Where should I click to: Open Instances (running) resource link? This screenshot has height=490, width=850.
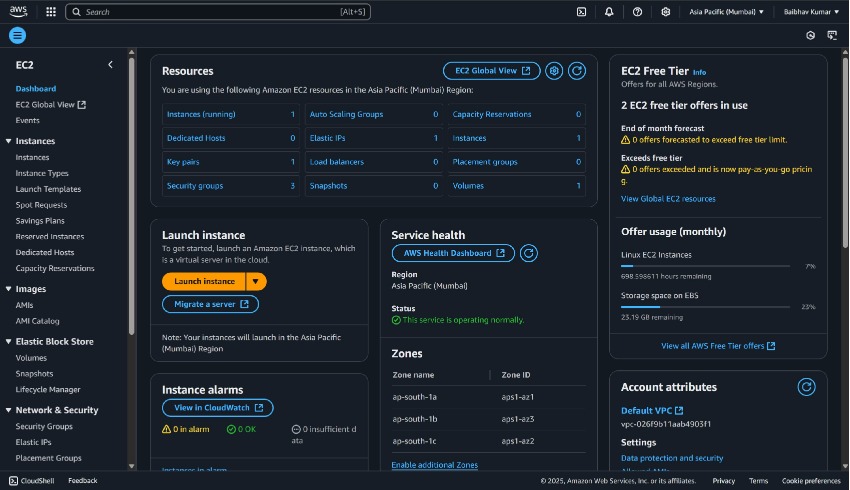(201, 114)
